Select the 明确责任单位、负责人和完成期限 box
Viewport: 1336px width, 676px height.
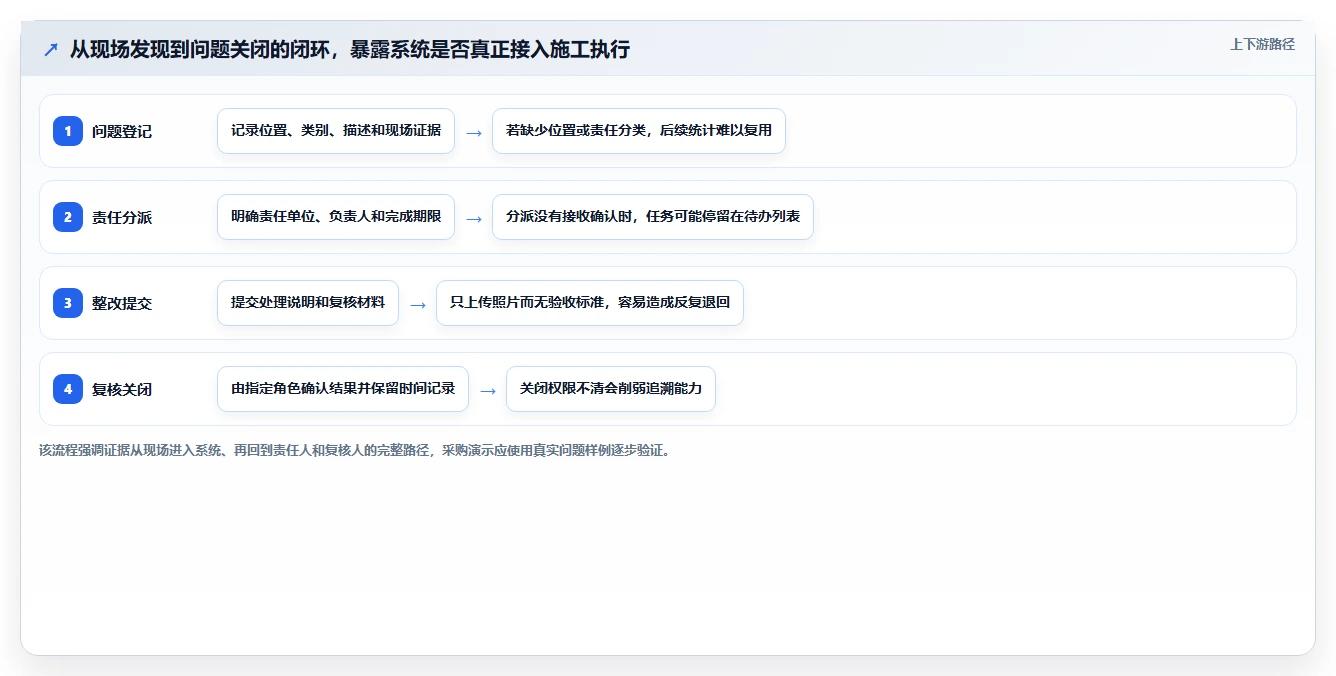336,217
